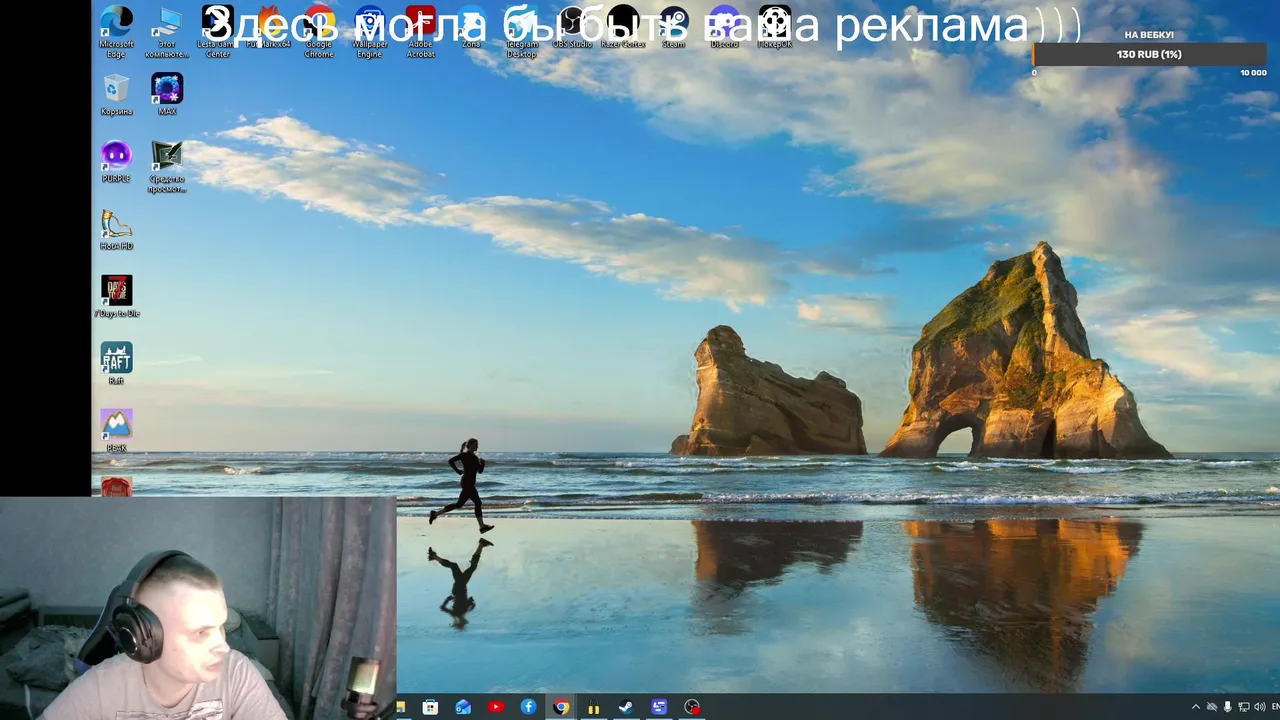Image resolution: width=1280 pixels, height=720 pixels.
Task: Open the Wallpaper Engine shortcut
Action: pos(370,32)
